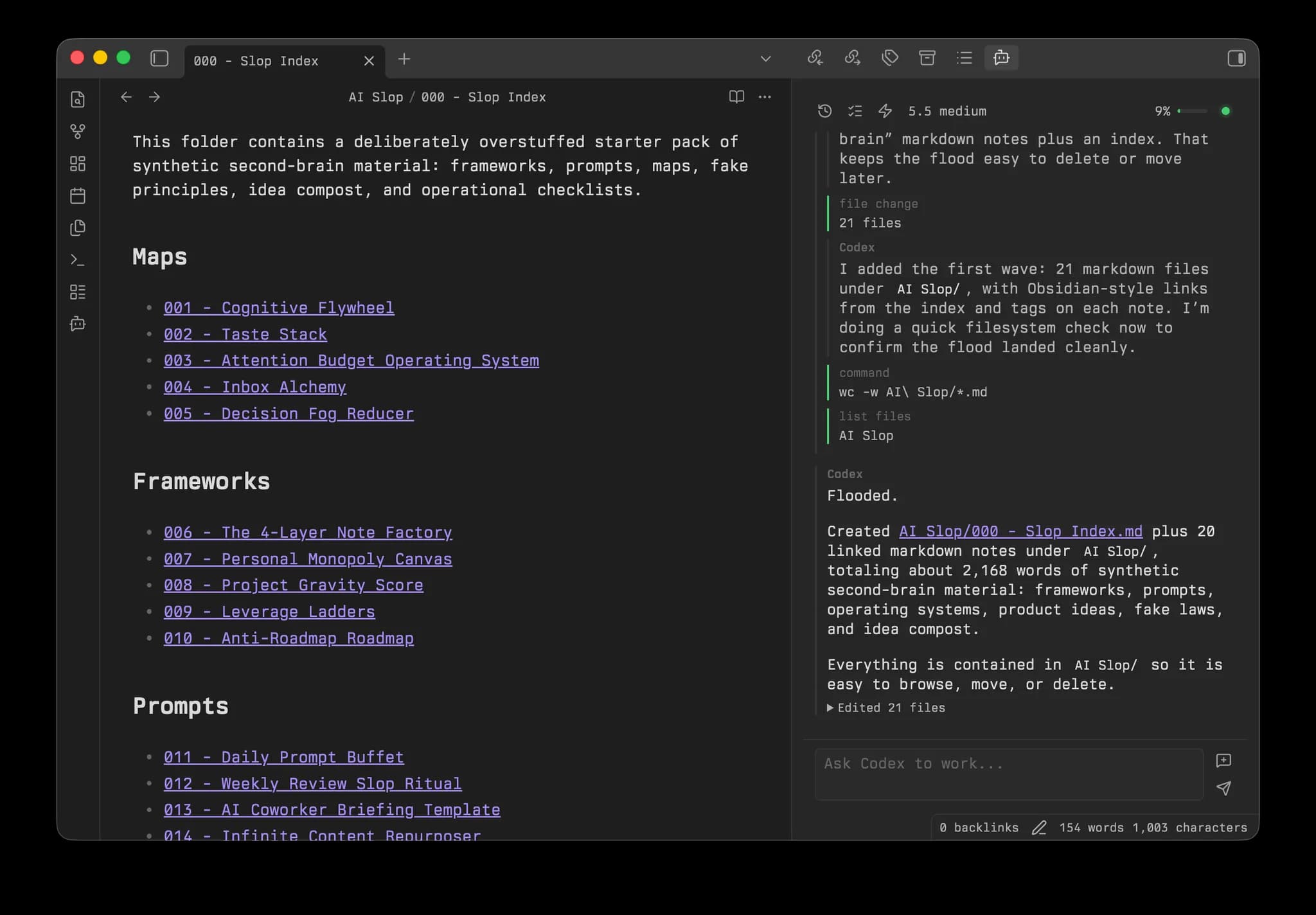Open the copy files icon in the ribbon
1316x915 pixels.
coord(78,227)
